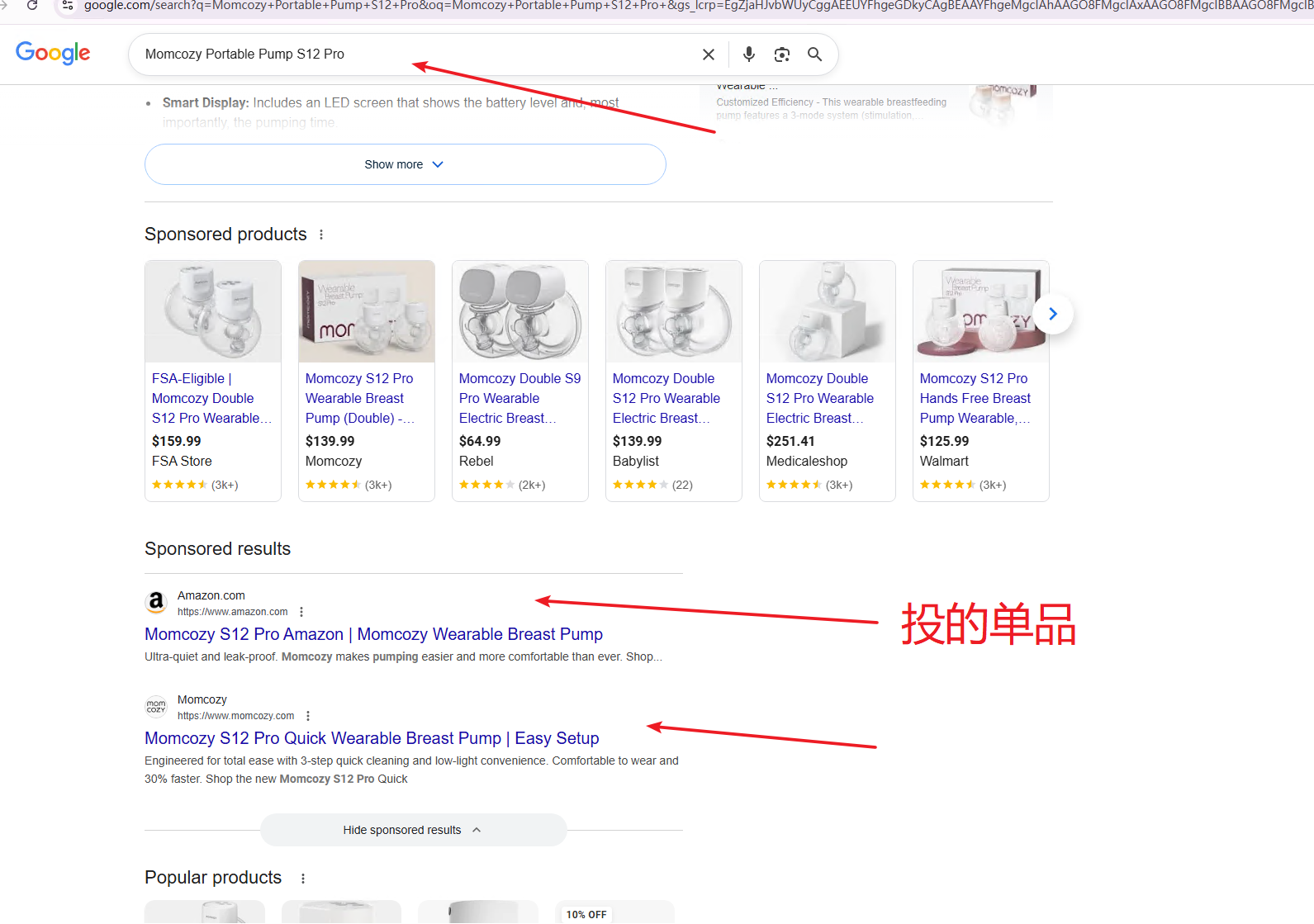Open Momcozy S12 Pro Quick Wearable link
This screenshot has width=1314, height=924.
(372, 738)
